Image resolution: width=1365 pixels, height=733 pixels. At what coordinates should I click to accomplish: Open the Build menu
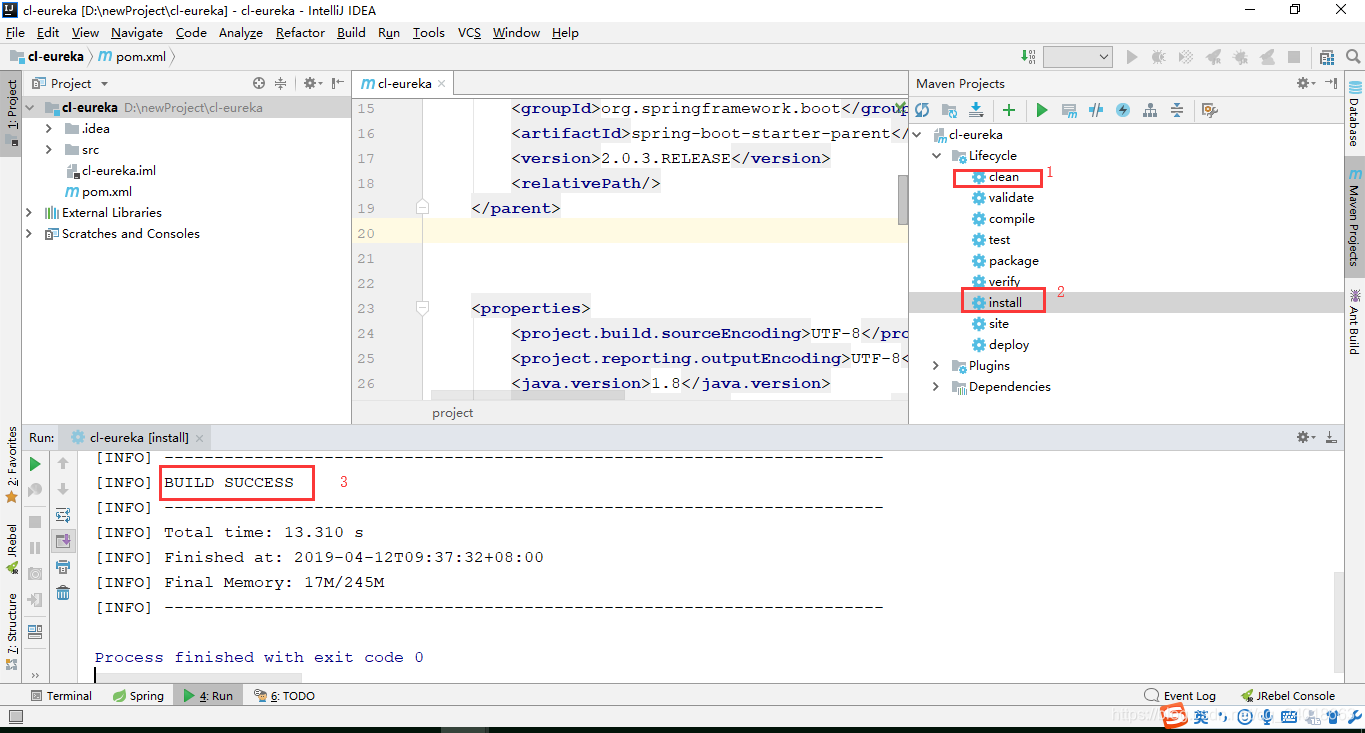tap(351, 32)
